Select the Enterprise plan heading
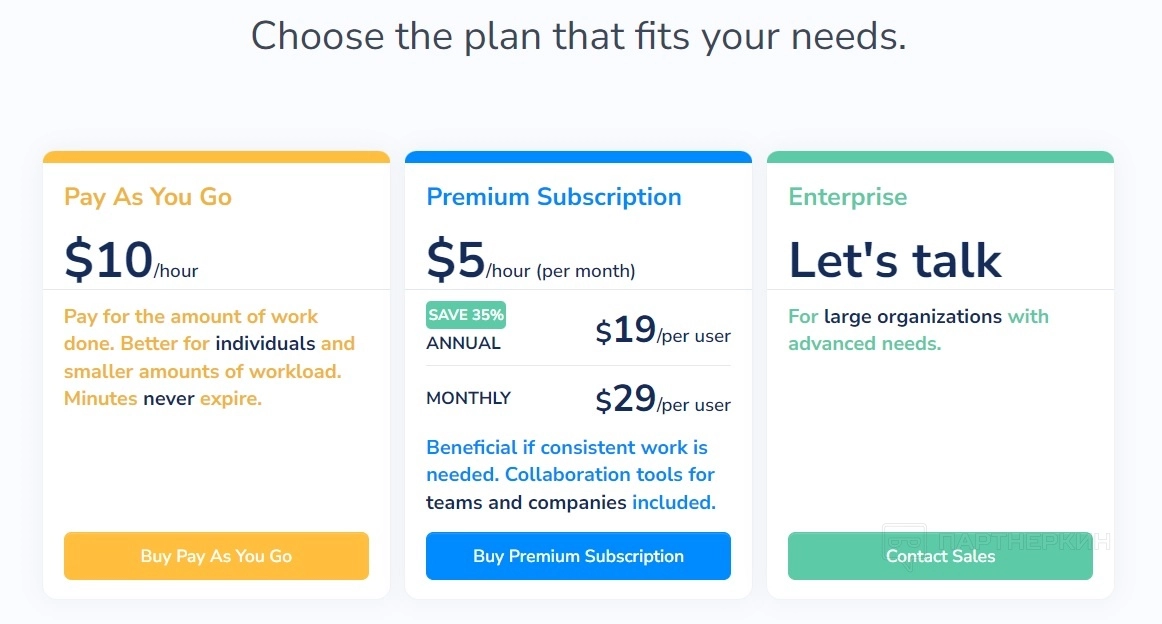1162x624 pixels. [x=848, y=197]
